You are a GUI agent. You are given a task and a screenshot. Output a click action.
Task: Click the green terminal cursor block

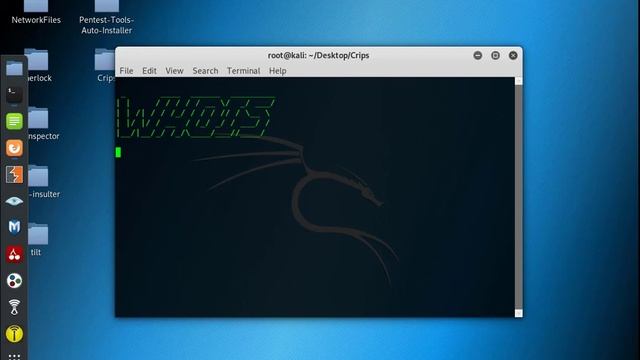pos(118,152)
